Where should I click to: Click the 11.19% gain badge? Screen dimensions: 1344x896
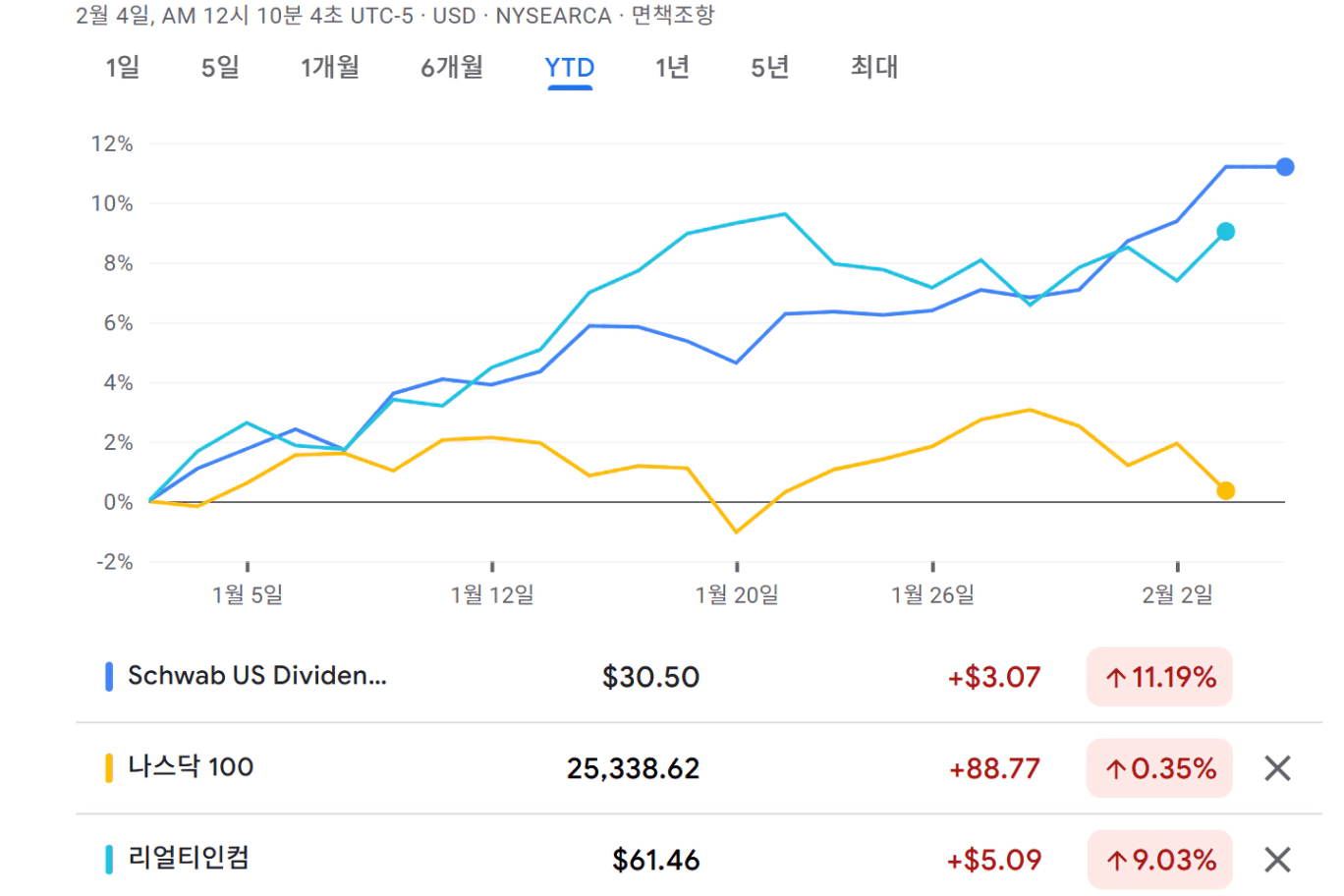(x=1159, y=677)
